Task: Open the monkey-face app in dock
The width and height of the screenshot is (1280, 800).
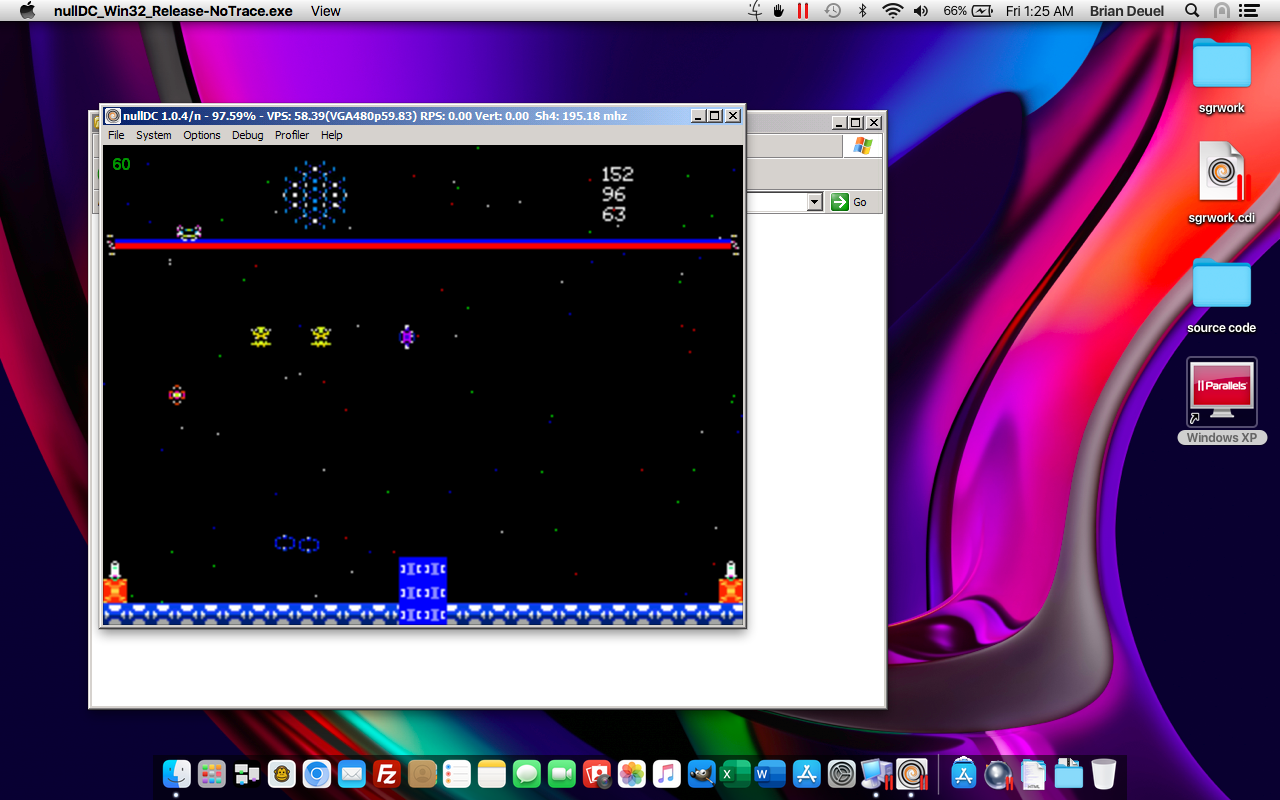Action: coord(282,774)
